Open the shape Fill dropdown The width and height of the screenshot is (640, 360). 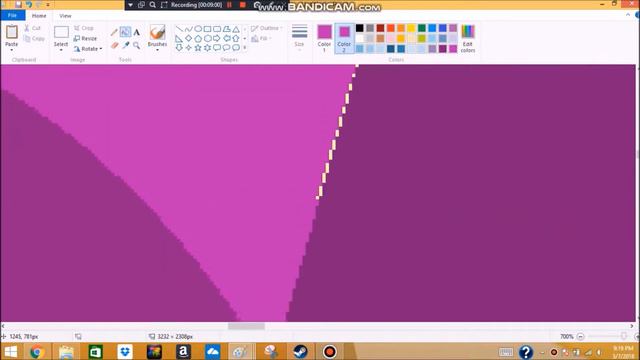point(262,38)
